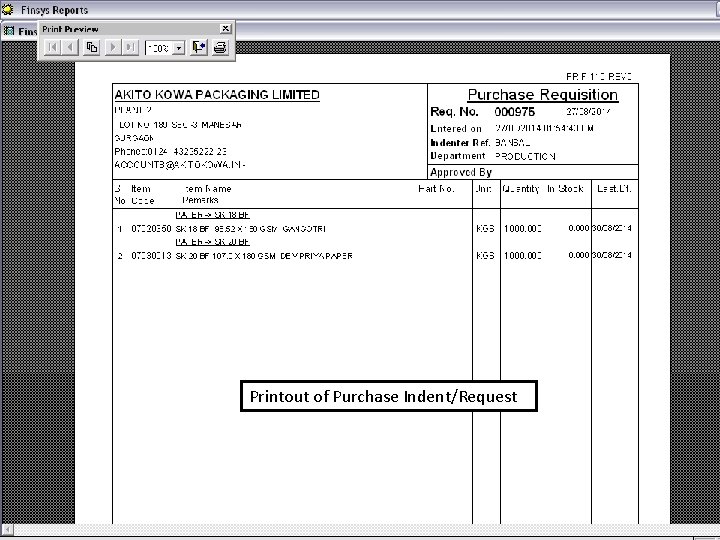Click the scroll left arrow at bottom
Viewport: 720px width, 540px height.
pos(7,529)
